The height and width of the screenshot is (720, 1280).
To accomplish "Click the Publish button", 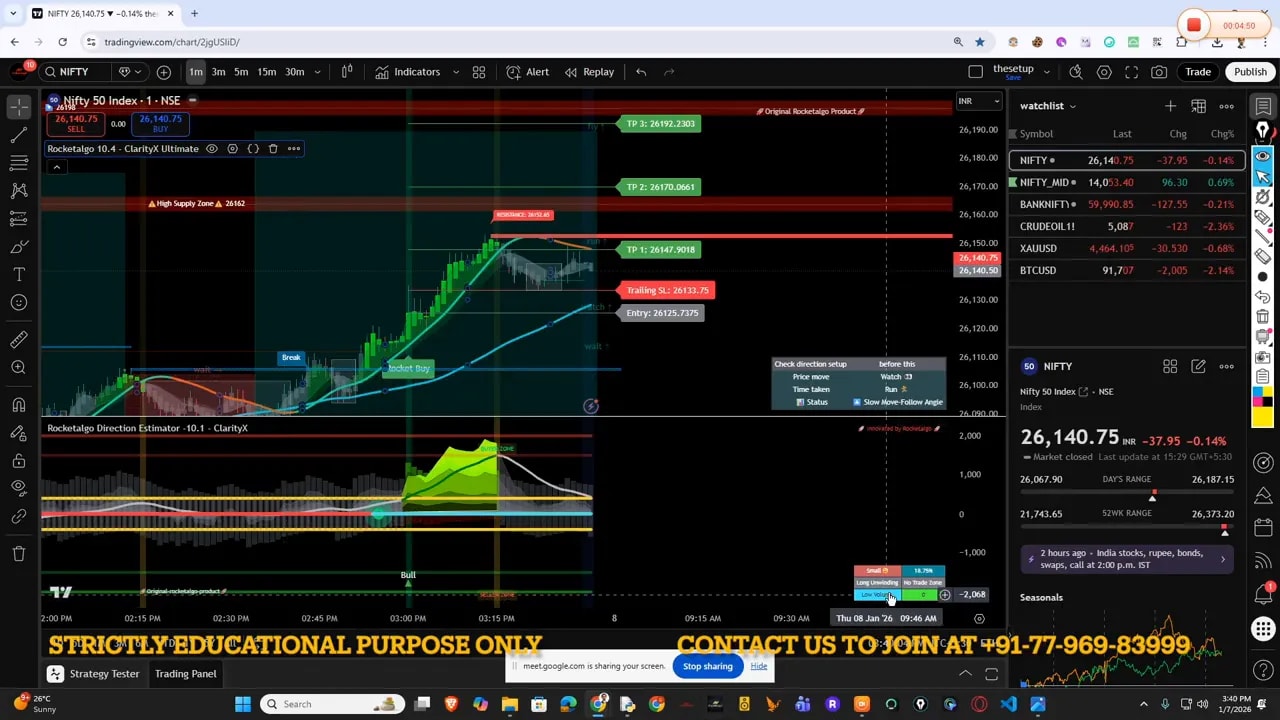I will click(1250, 72).
